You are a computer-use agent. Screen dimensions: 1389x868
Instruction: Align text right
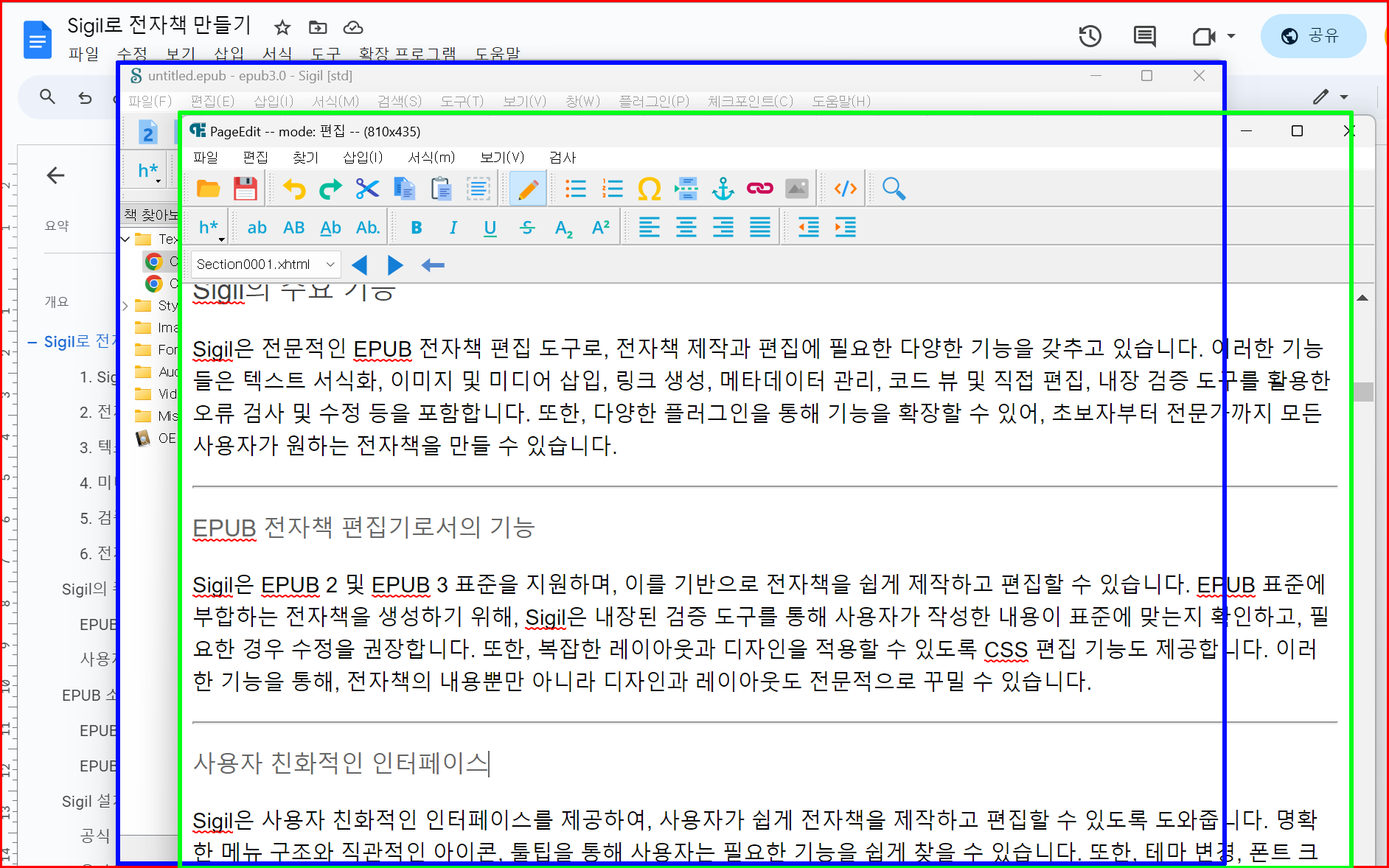click(x=723, y=228)
